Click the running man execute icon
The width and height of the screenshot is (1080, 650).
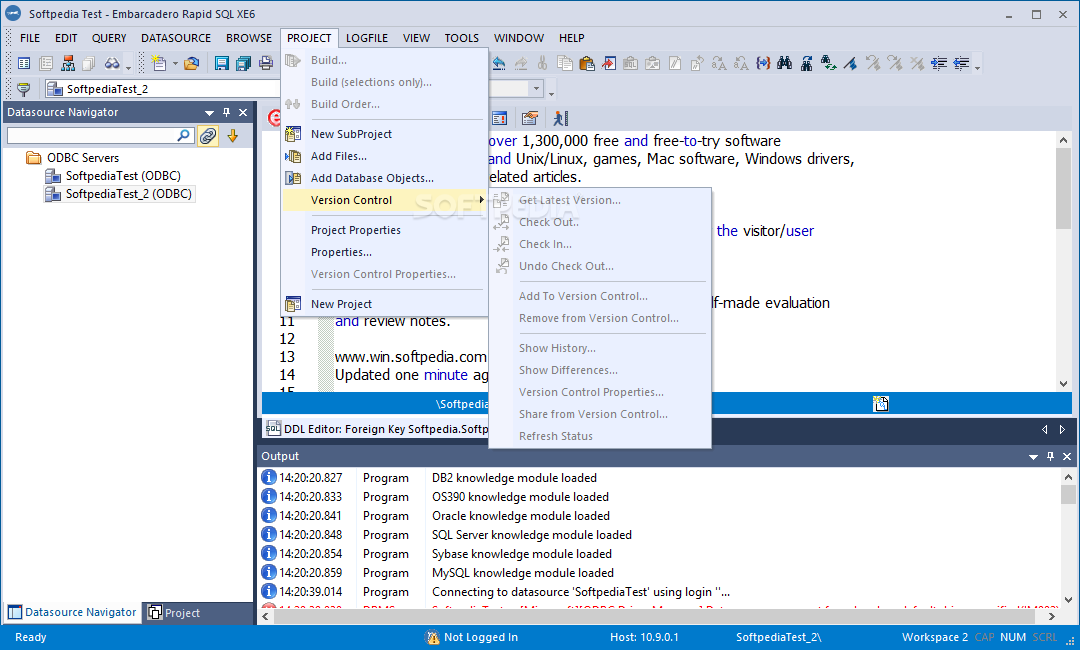[x=561, y=118]
